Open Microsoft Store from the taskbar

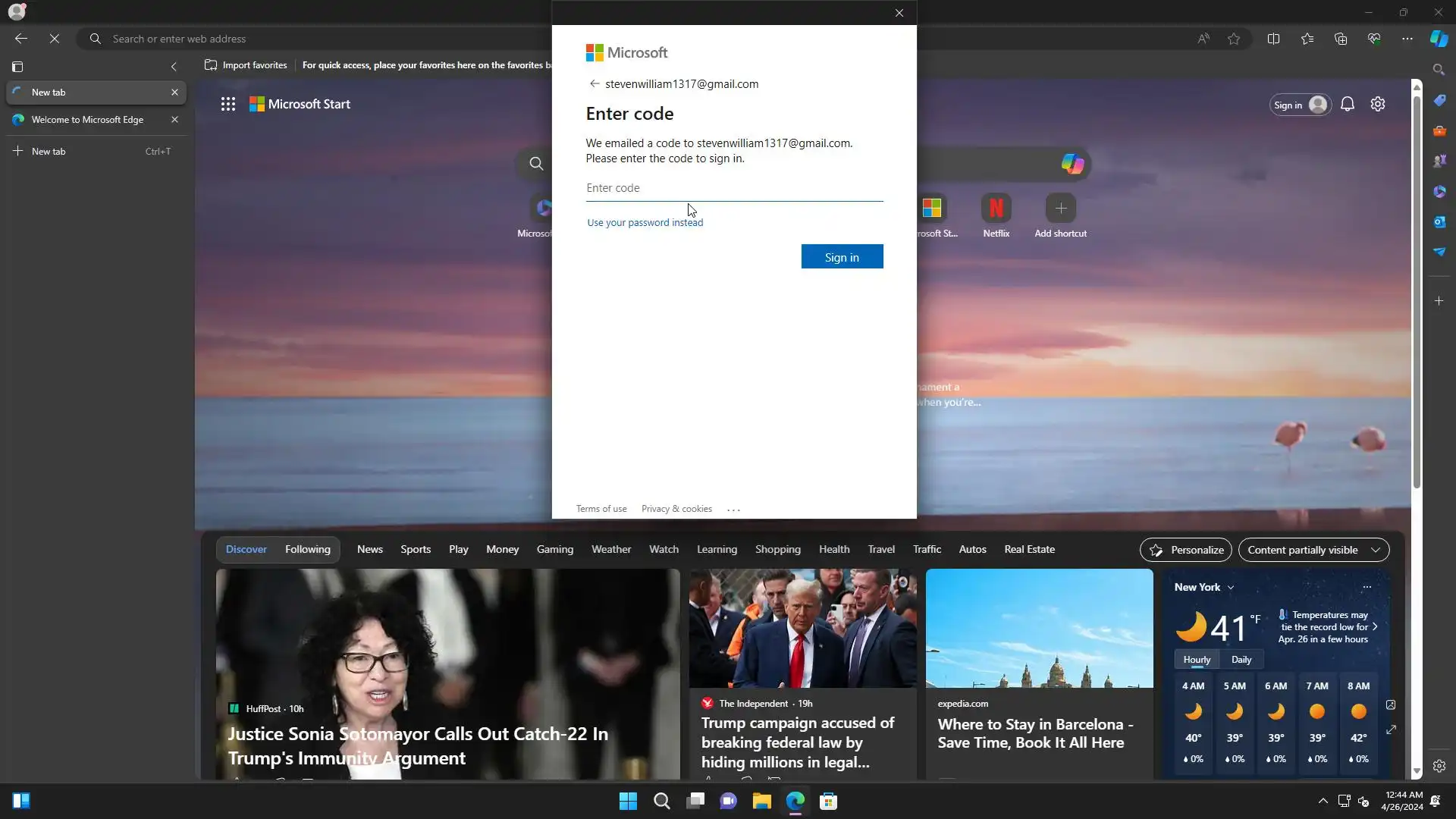point(828,801)
